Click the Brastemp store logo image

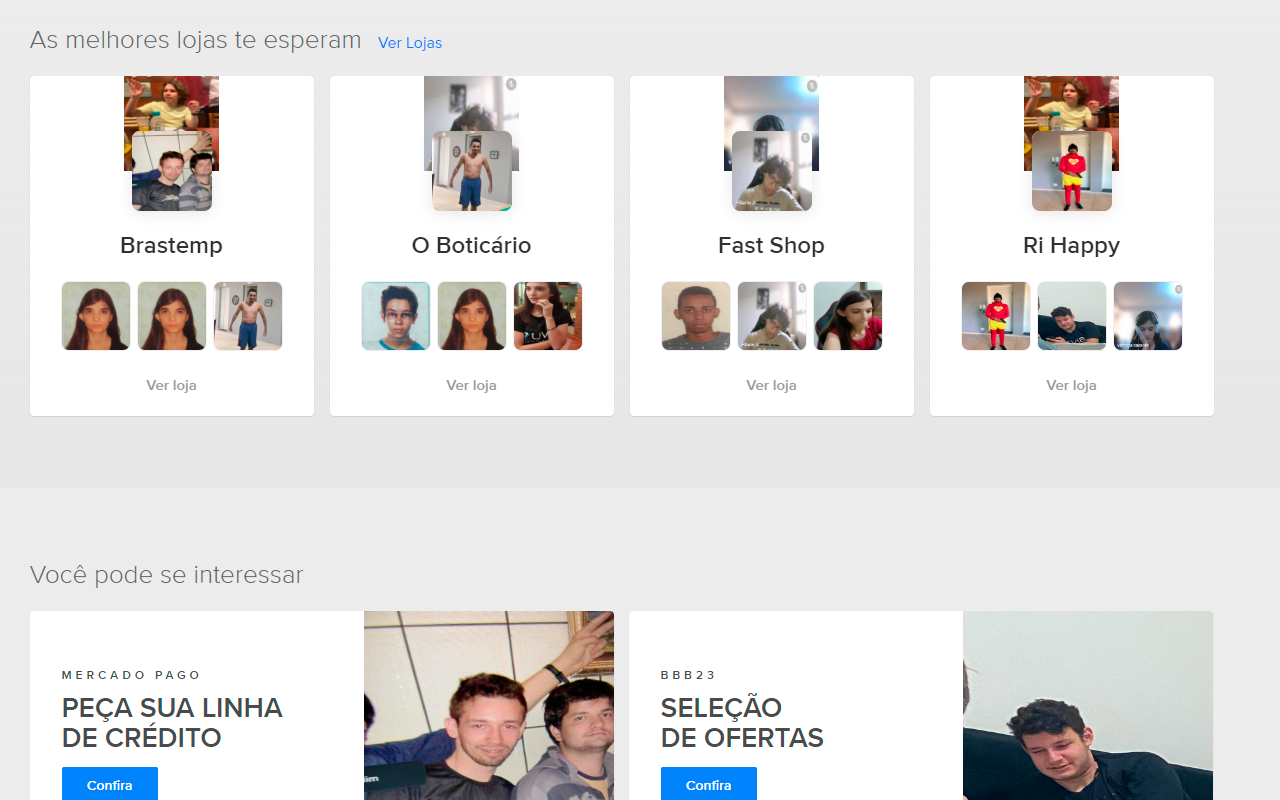(x=172, y=171)
